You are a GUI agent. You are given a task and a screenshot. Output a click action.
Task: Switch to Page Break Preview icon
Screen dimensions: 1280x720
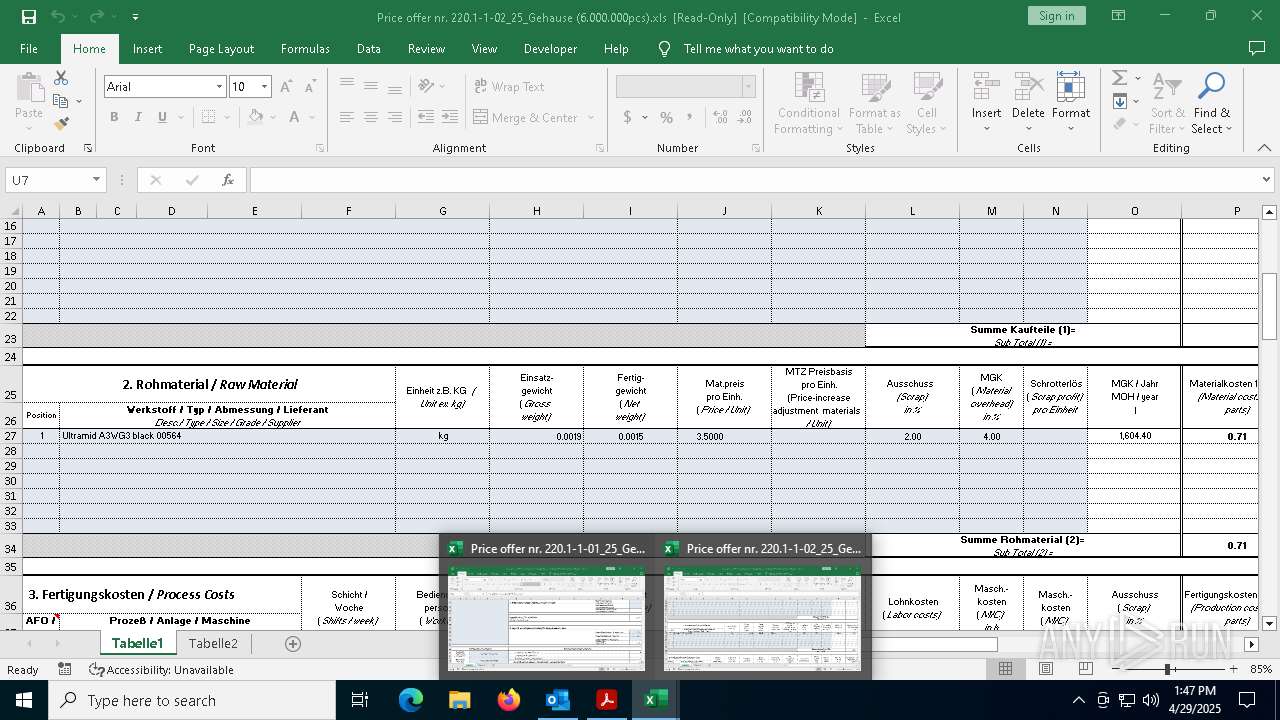1084,669
